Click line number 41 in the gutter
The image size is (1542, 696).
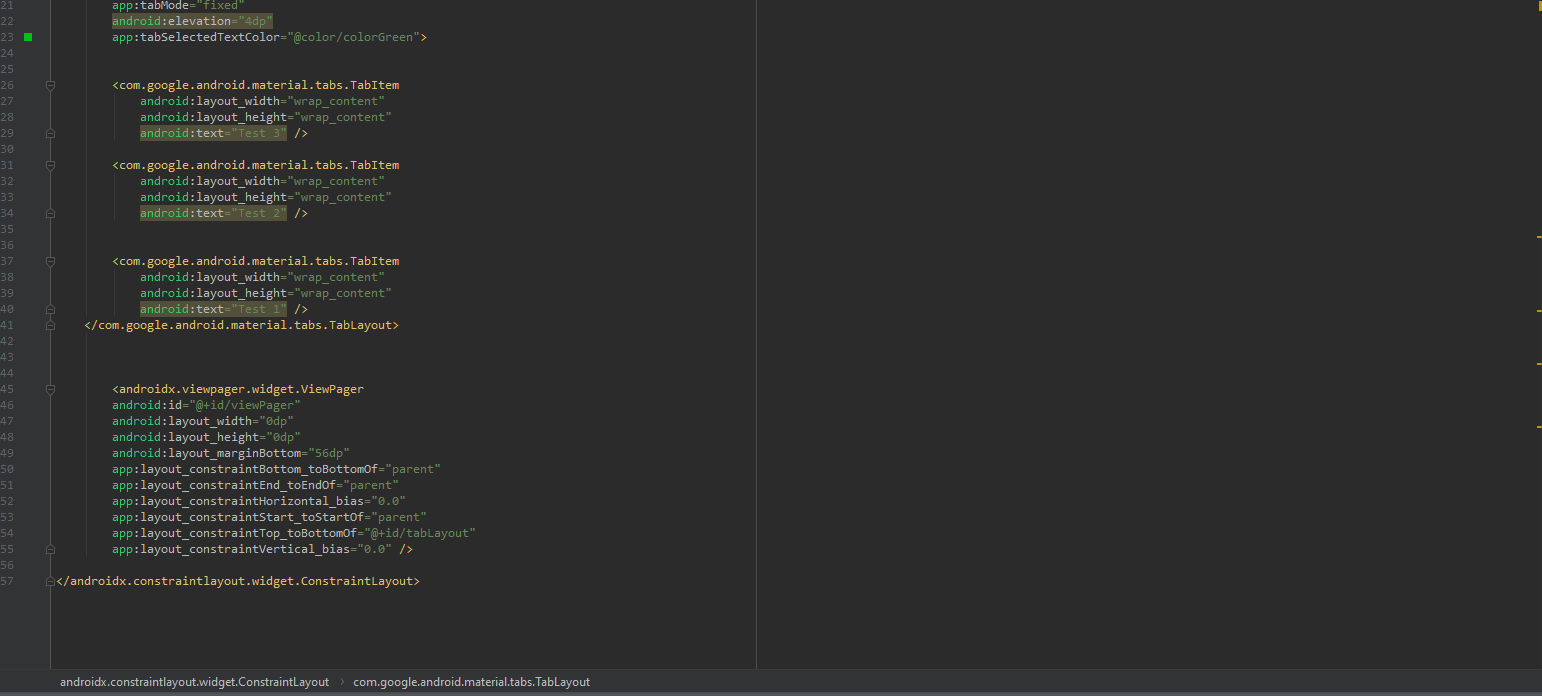pyautogui.click(x=7, y=325)
